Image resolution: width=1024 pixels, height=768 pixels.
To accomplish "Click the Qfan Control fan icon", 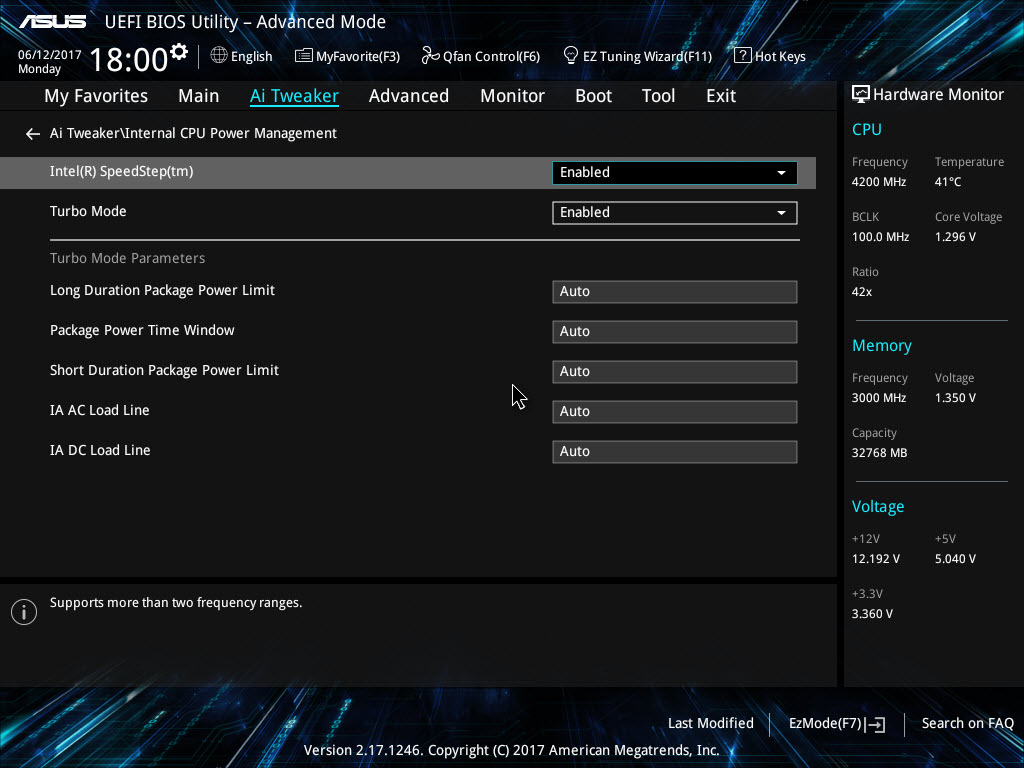I will coord(430,56).
